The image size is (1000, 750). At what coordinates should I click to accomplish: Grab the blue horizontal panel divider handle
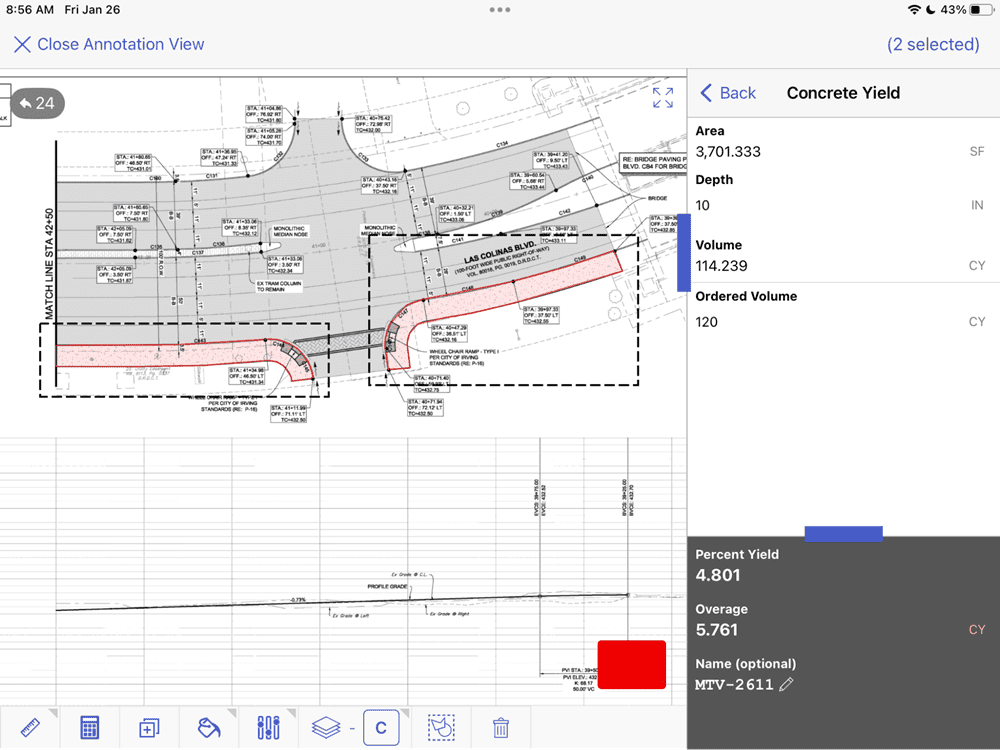843,534
